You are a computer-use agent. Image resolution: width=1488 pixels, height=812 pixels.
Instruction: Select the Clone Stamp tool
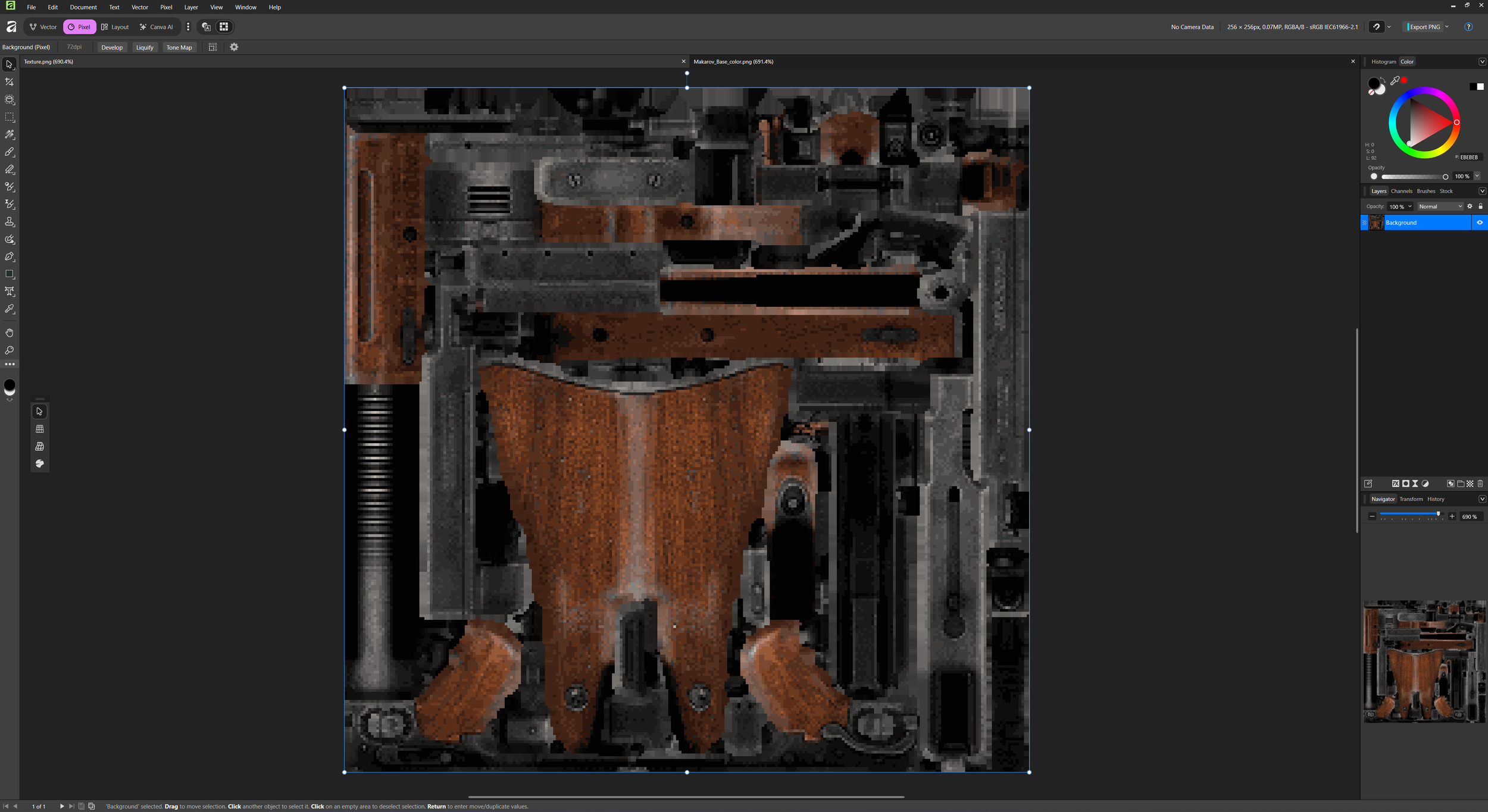pos(10,222)
